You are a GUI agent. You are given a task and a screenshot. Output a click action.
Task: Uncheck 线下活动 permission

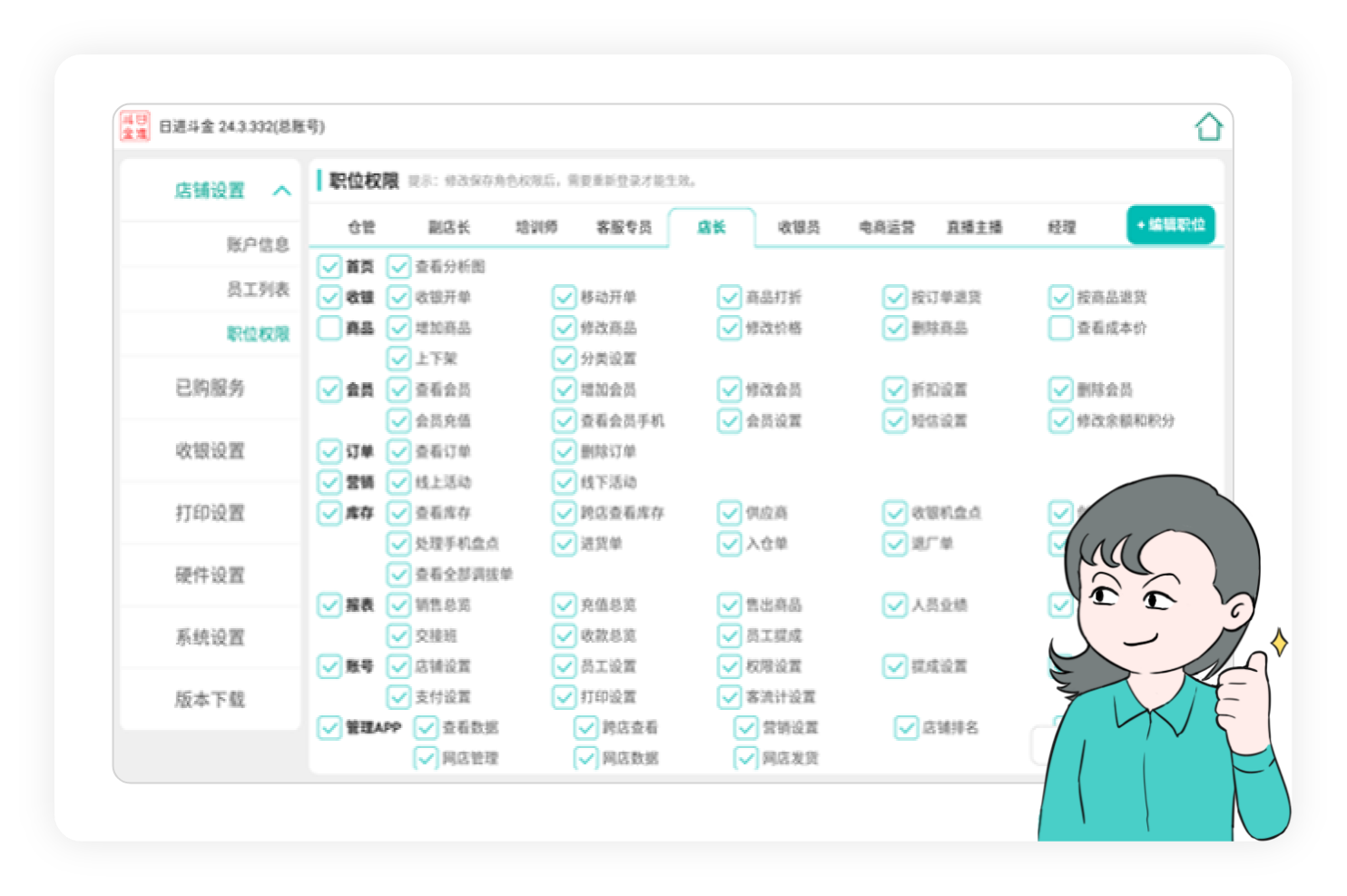point(565,483)
